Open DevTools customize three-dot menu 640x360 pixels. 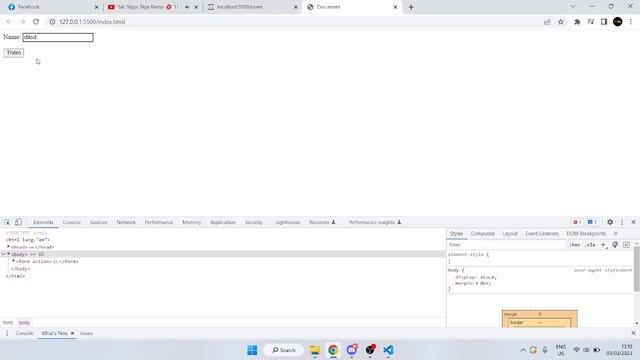pos(622,222)
